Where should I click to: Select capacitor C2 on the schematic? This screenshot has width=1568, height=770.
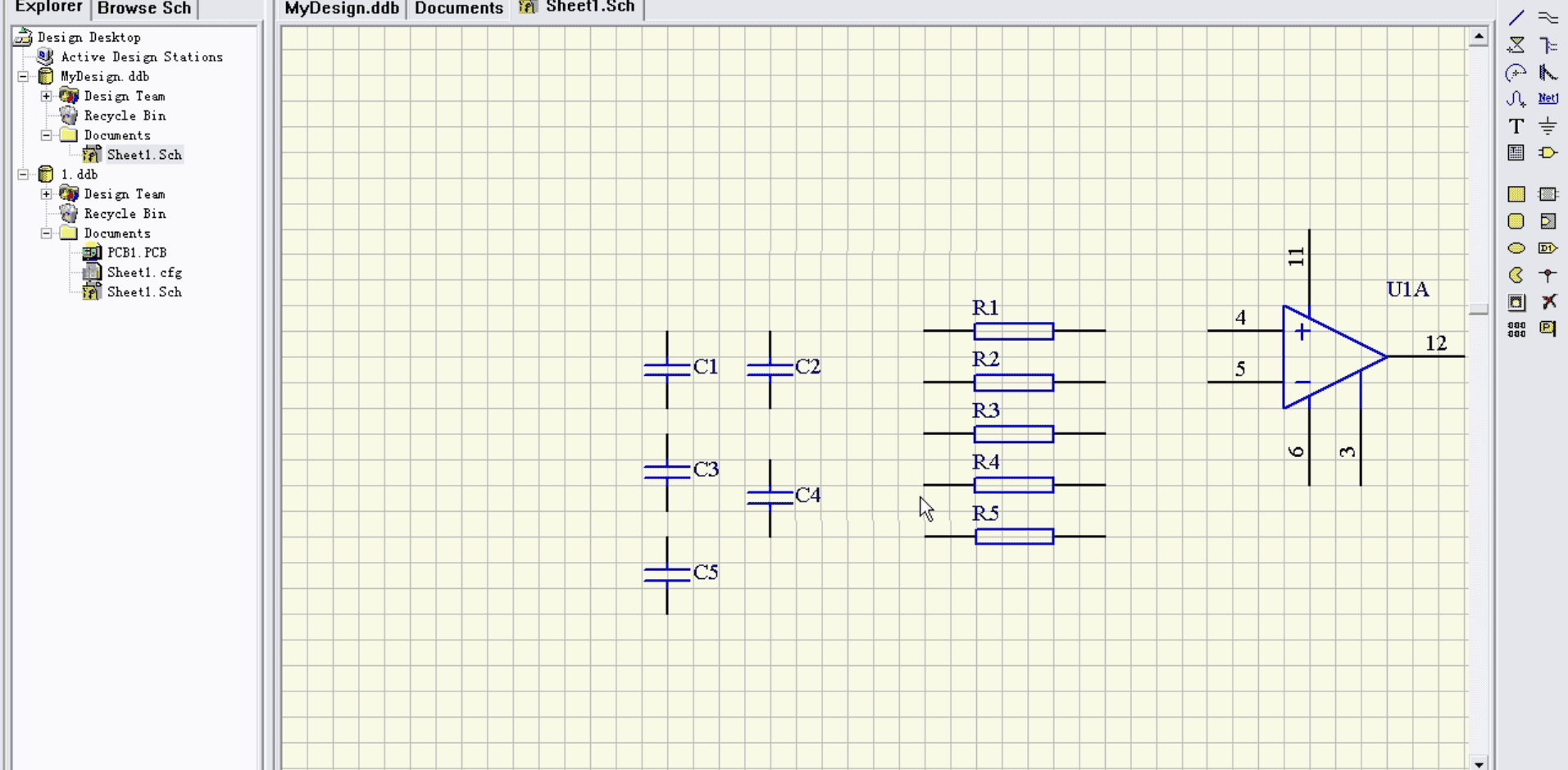tap(770, 369)
